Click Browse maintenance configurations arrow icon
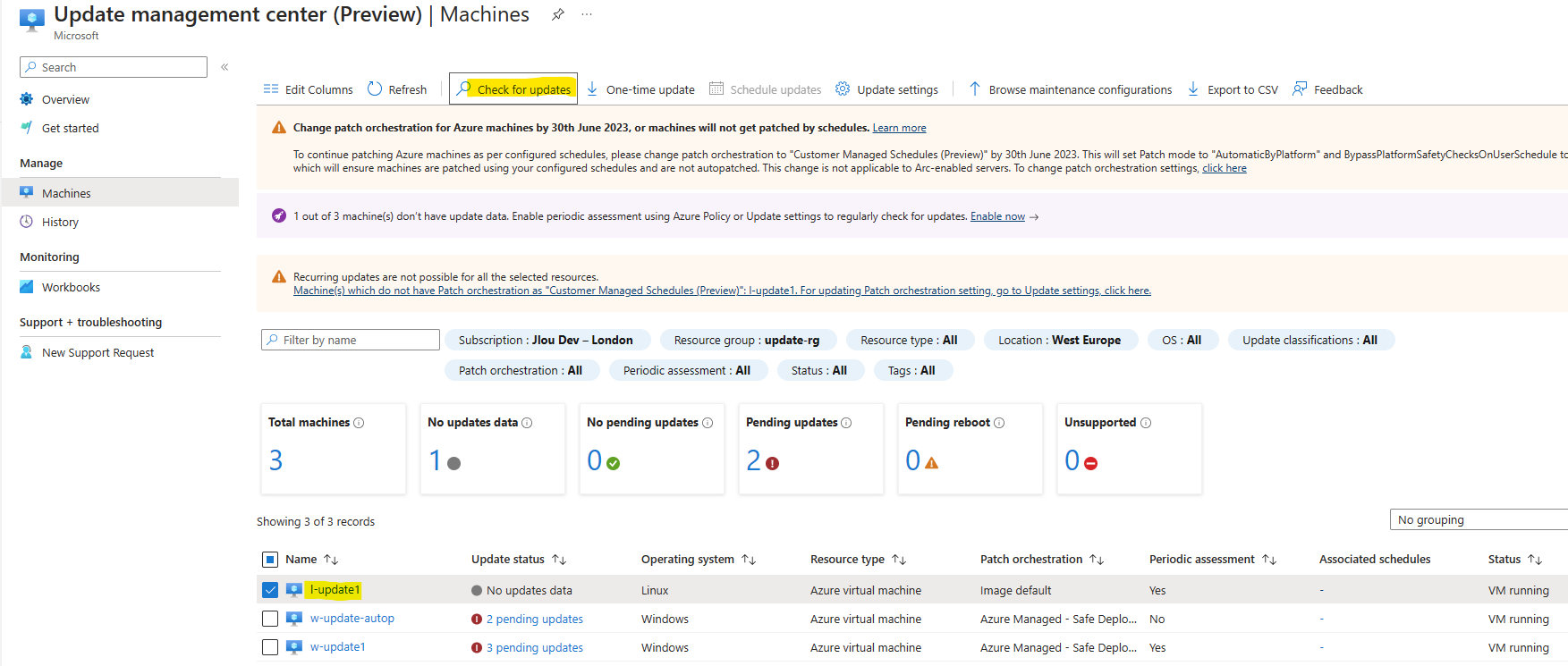The image size is (1568, 666). click(x=975, y=89)
